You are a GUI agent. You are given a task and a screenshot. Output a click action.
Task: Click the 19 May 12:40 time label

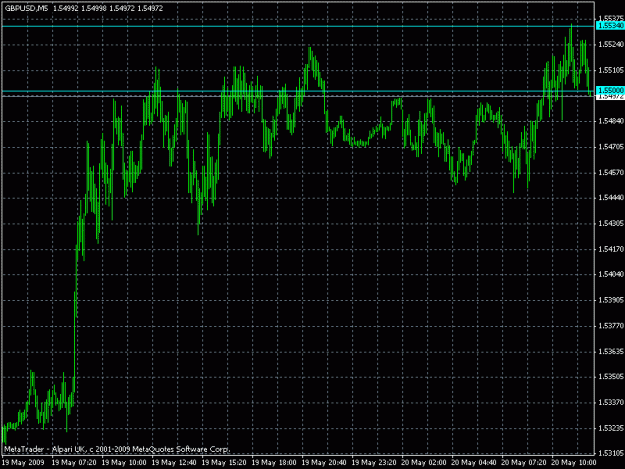coord(174,463)
